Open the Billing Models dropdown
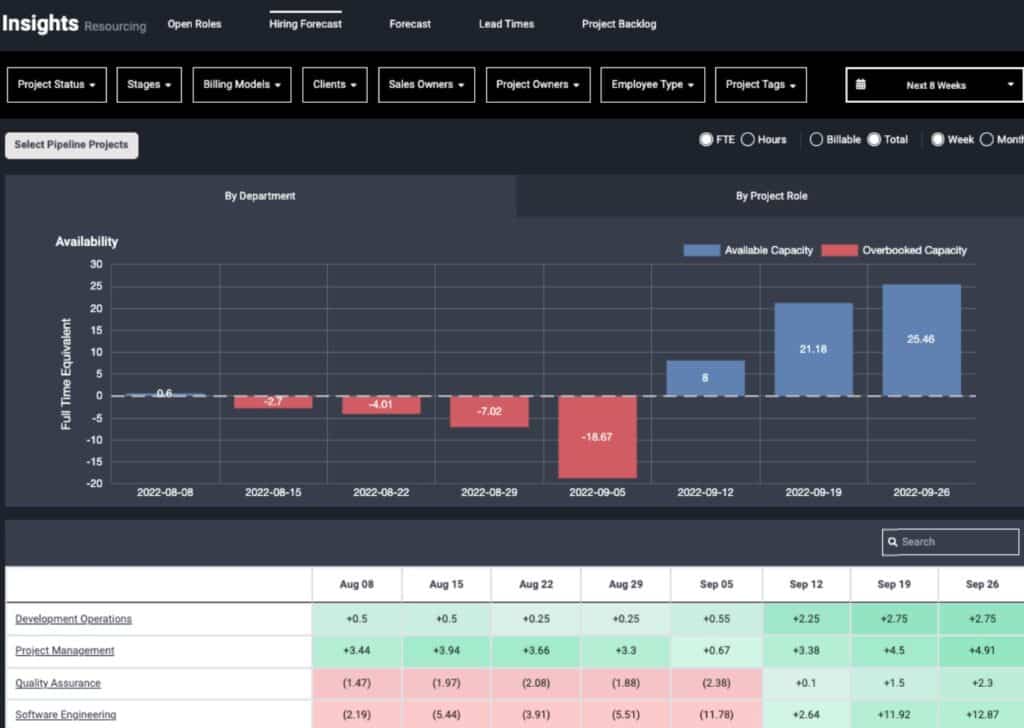This screenshot has height=728, width=1024. (x=241, y=85)
